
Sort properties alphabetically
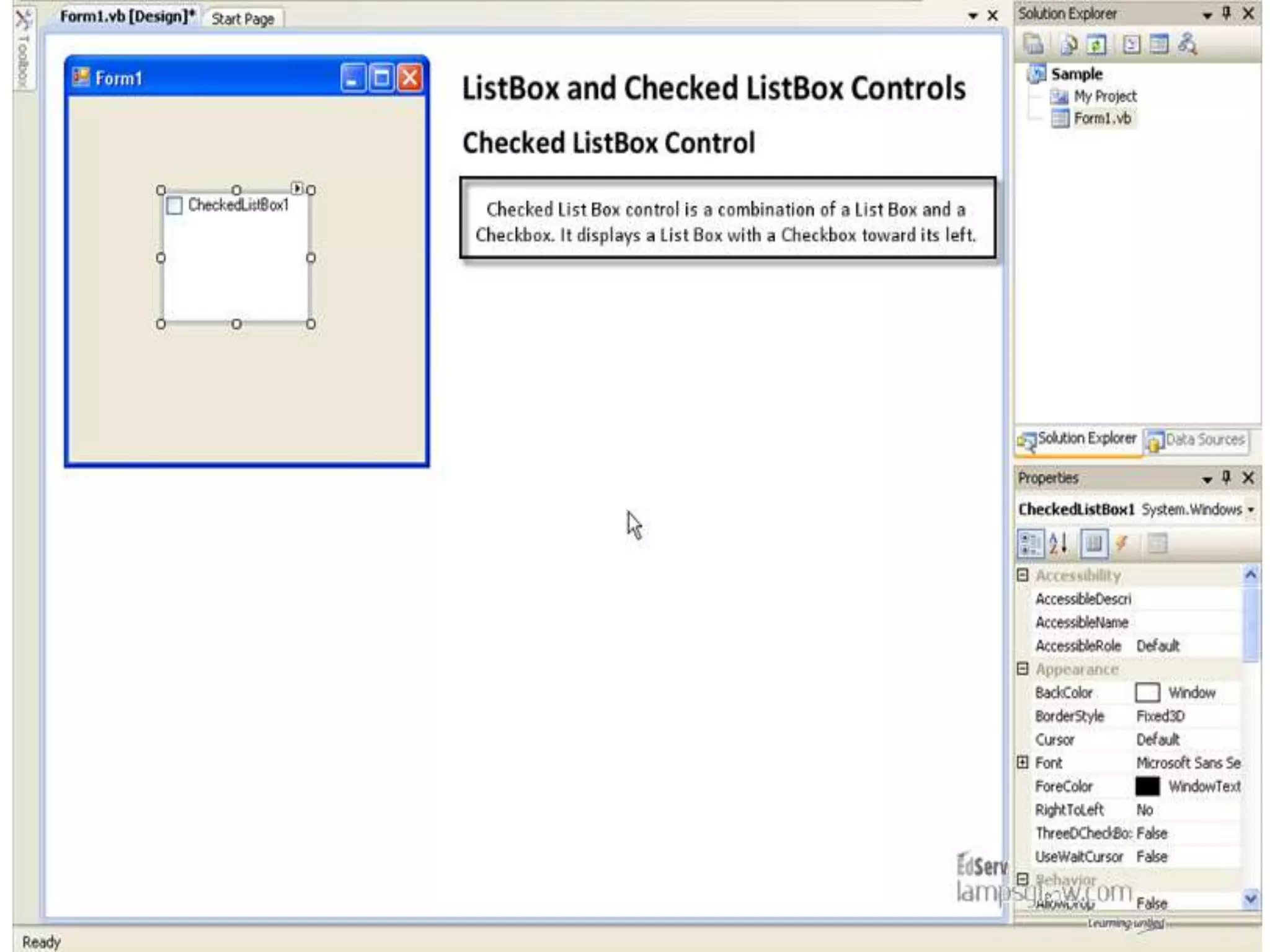1059,544
